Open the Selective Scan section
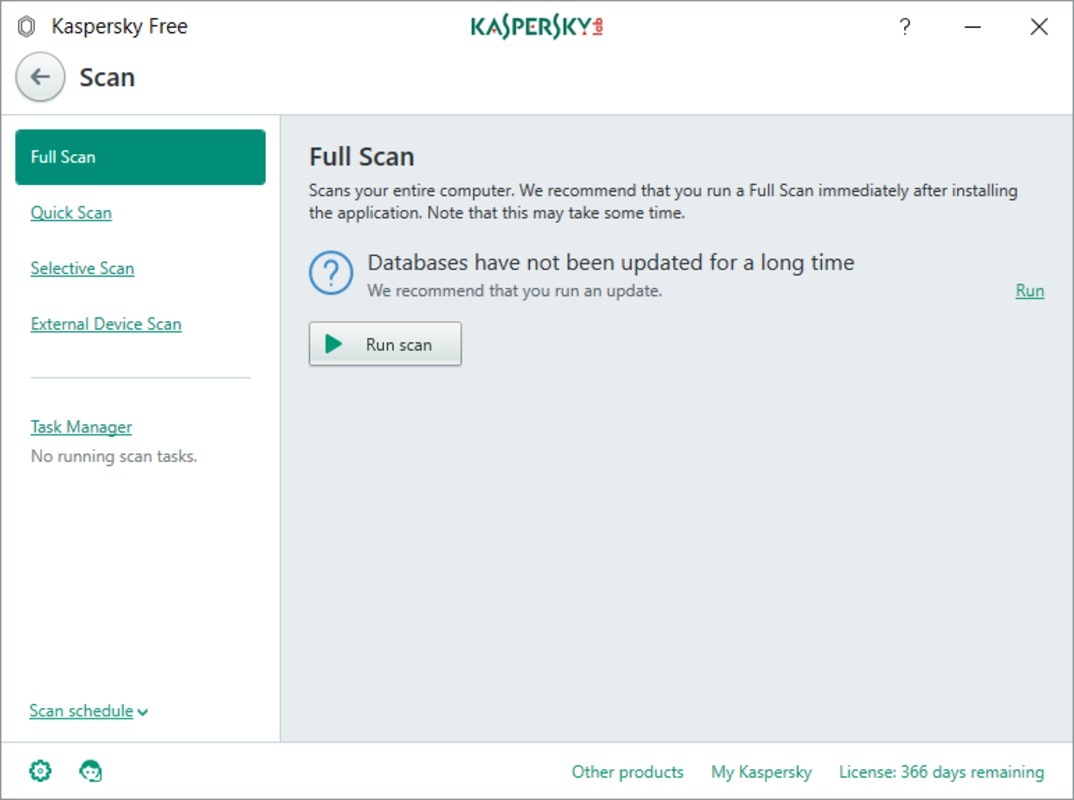Screen dimensions: 1074x800 pyautogui.click(x=82, y=268)
